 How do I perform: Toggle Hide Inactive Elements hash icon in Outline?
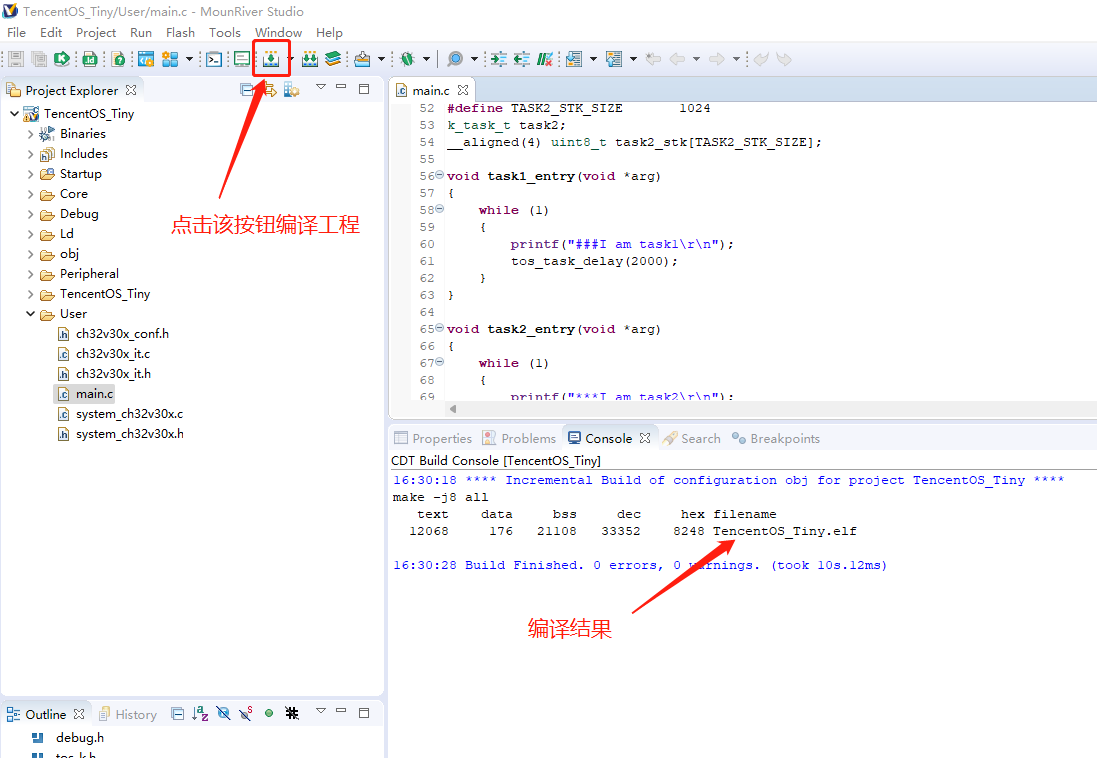(x=292, y=713)
